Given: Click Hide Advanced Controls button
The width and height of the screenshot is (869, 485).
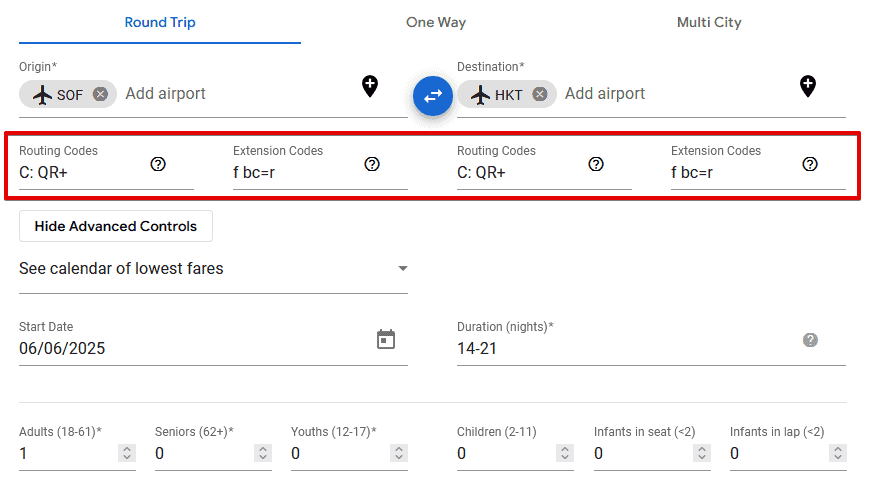Looking at the screenshot, I should coord(116,226).
